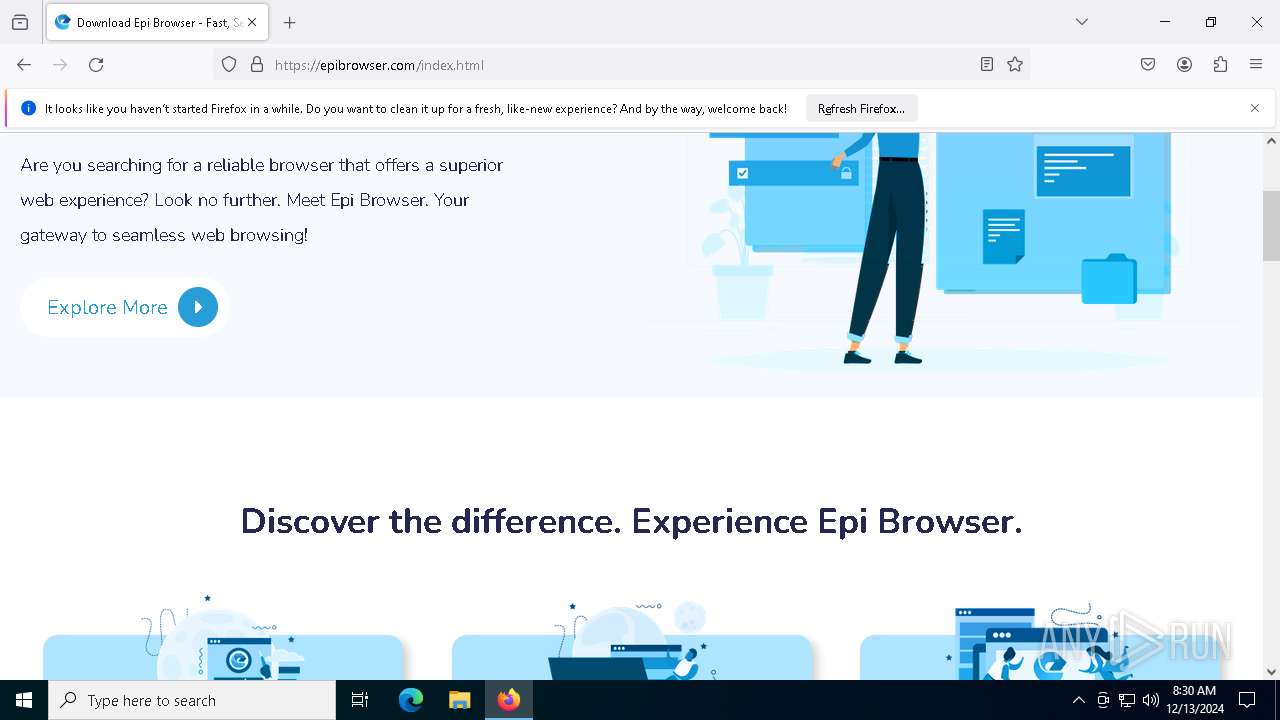Reload the current page
This screenshot has height=720, width=1280.
coord(96,65)
